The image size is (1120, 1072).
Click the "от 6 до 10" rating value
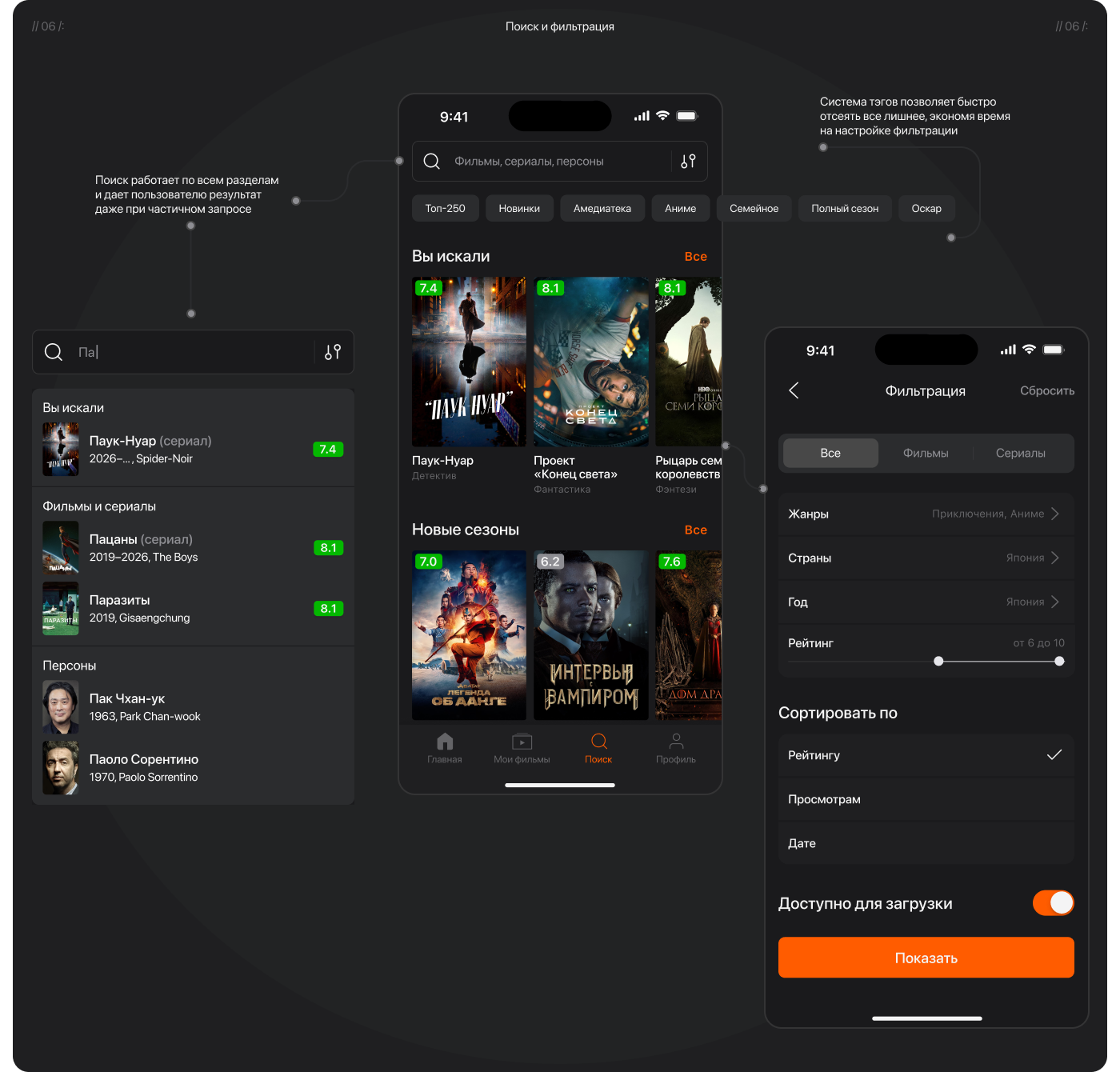pos(1039,643)
